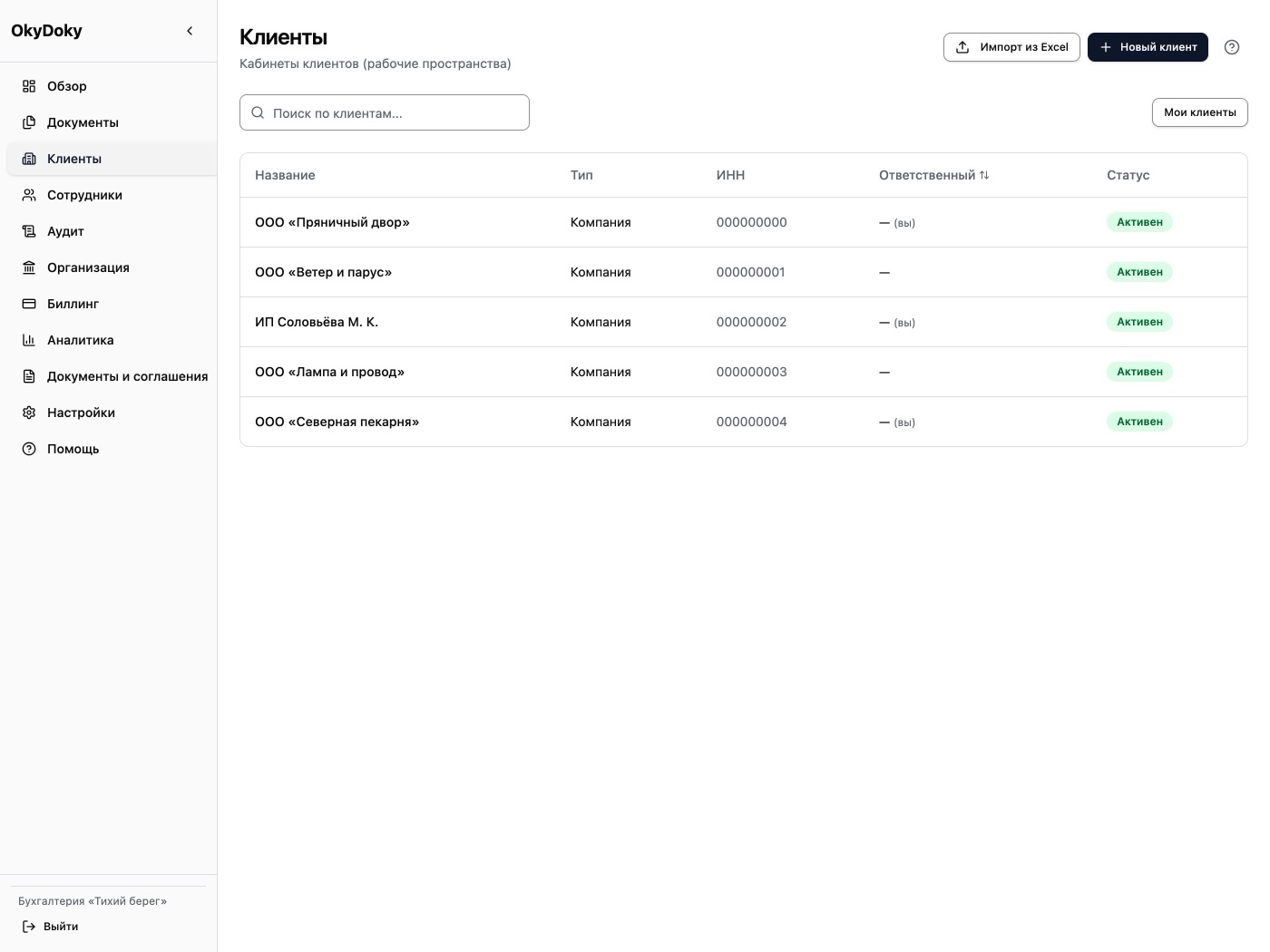
Task: Log out with Выйти
Action: tap(51, 927)
